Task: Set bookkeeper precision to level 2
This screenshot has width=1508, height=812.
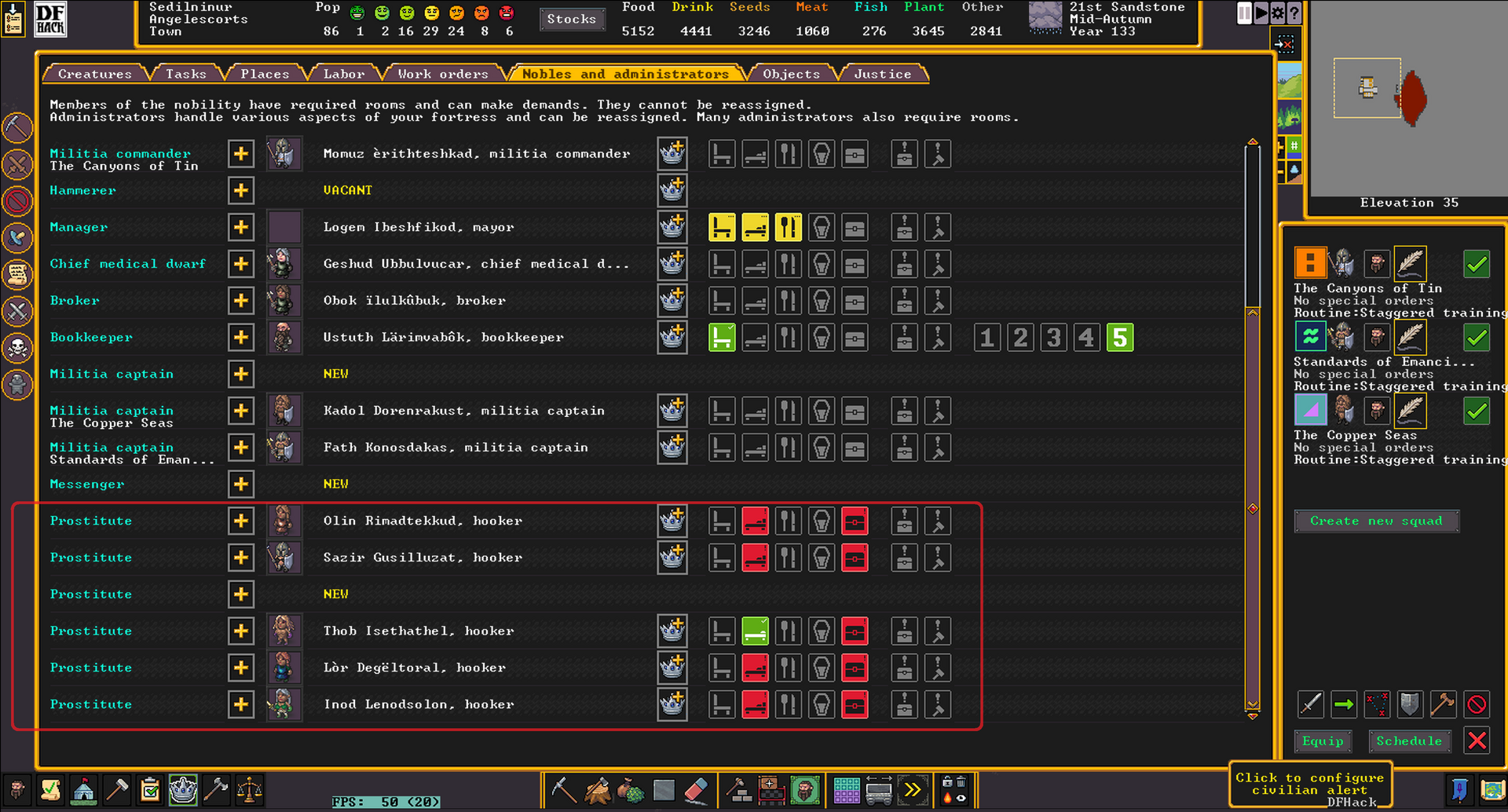Action: click(x=1020, y=338)
